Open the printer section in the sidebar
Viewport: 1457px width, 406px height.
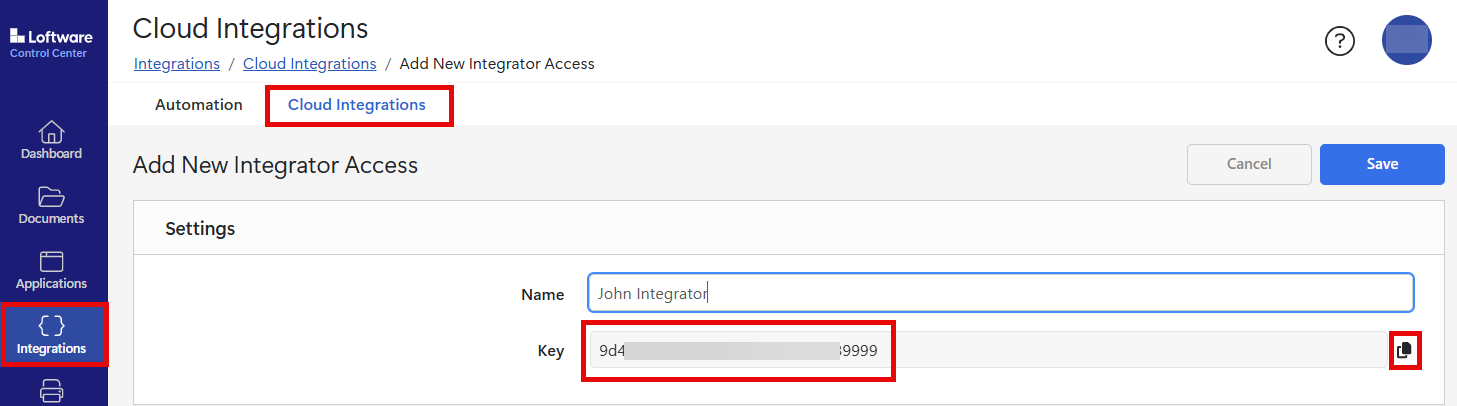point(52,392)
